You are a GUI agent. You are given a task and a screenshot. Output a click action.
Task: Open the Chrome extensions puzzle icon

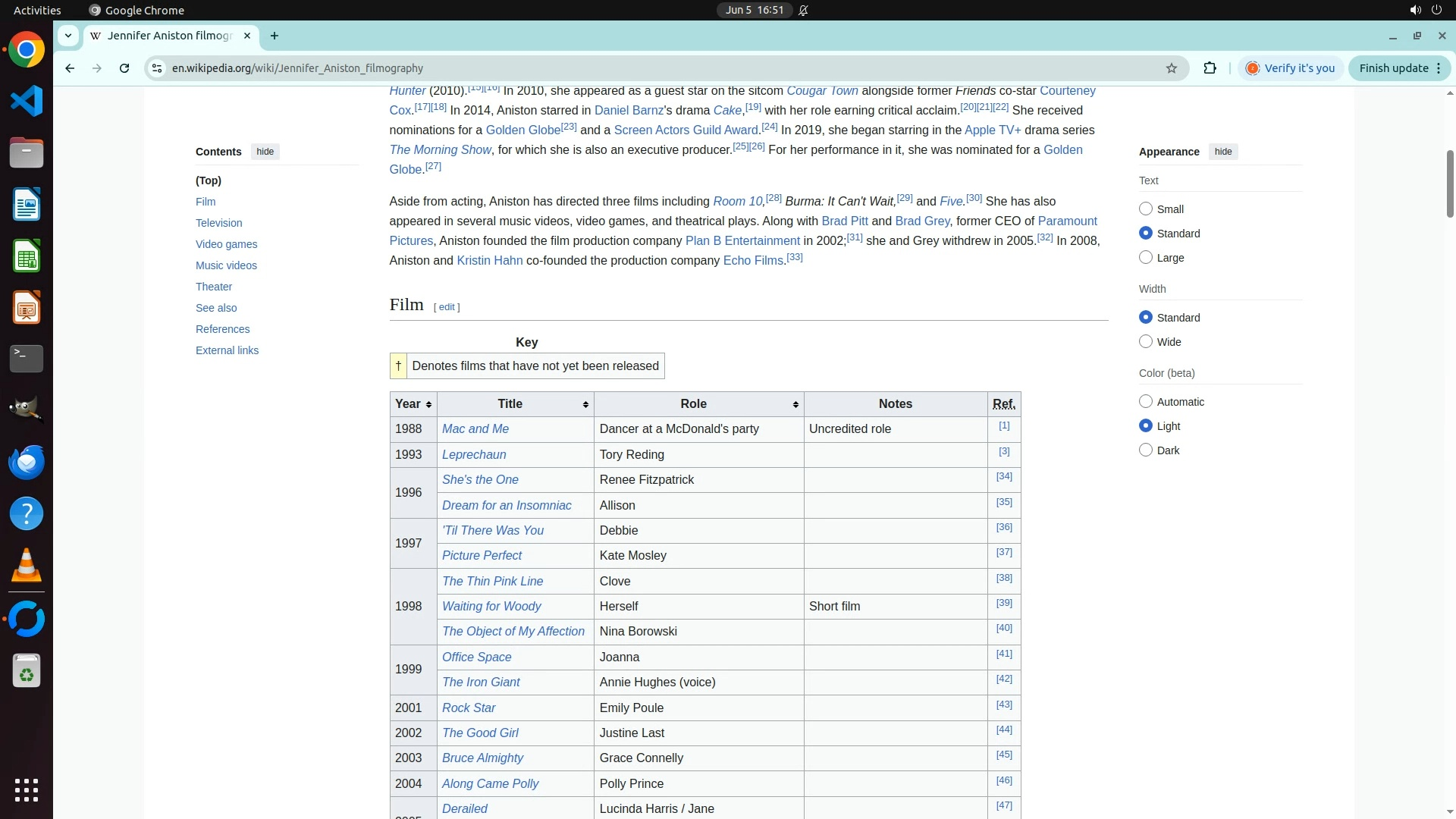(1210, 68)
